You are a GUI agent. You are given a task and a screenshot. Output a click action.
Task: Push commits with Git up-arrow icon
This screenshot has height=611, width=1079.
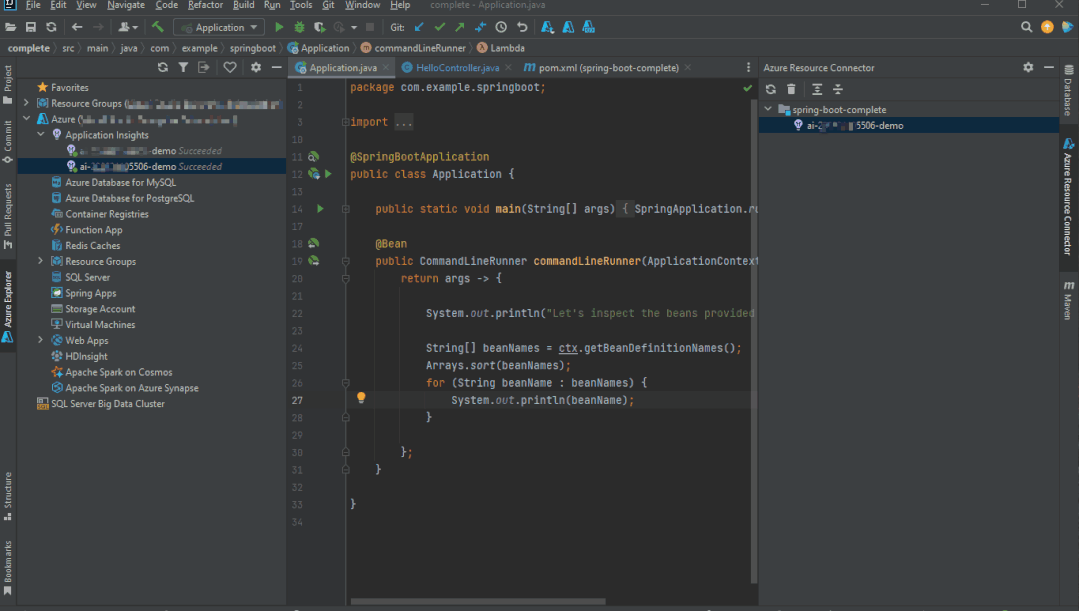pos(460,28)
